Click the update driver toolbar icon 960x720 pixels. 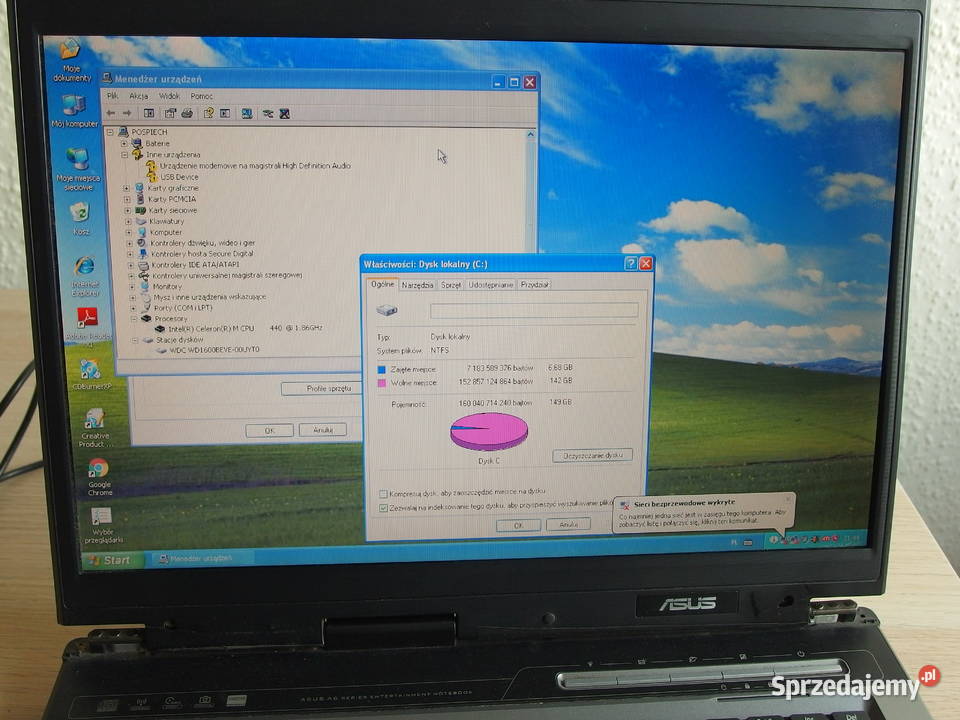click(268, 113)
